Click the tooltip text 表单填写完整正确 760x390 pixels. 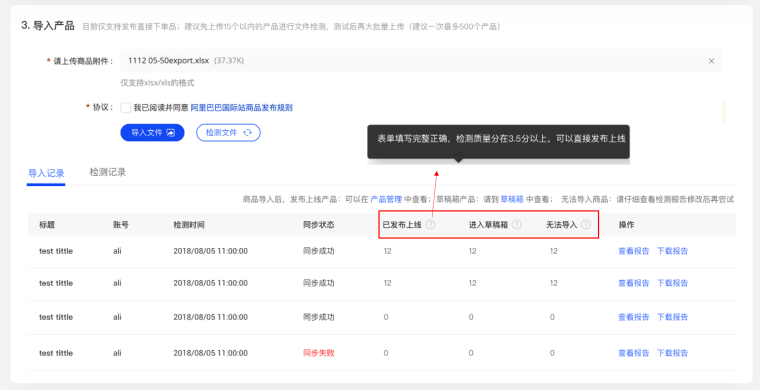point(414,139)
